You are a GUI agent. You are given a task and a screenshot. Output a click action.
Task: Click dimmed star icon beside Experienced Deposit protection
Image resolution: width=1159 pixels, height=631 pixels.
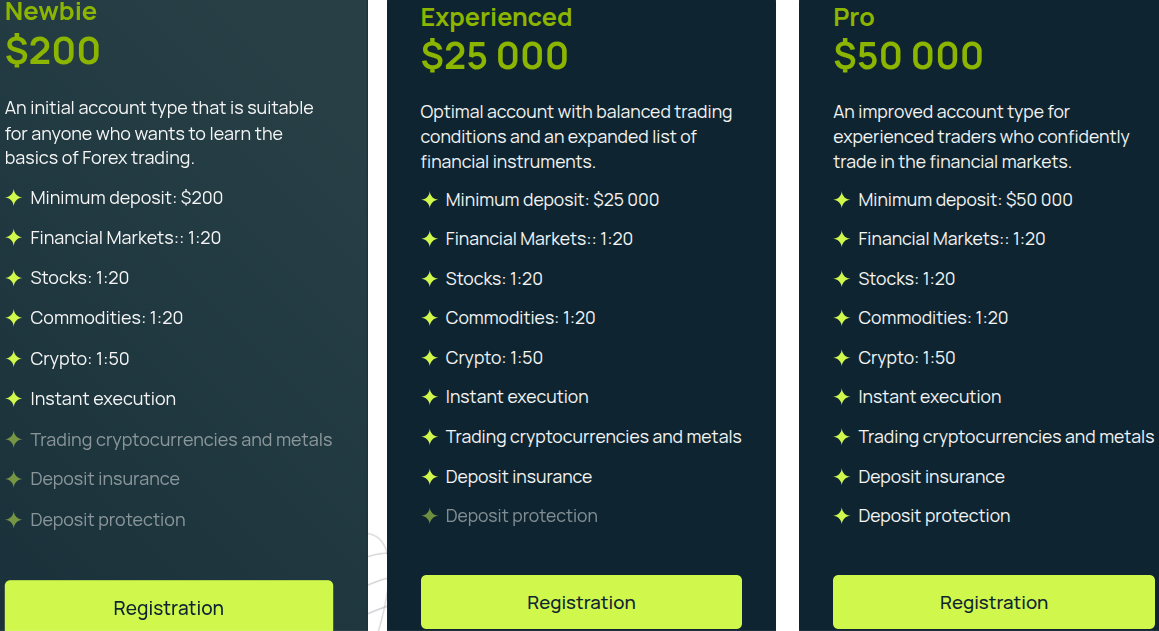click(x=429, y=516)
